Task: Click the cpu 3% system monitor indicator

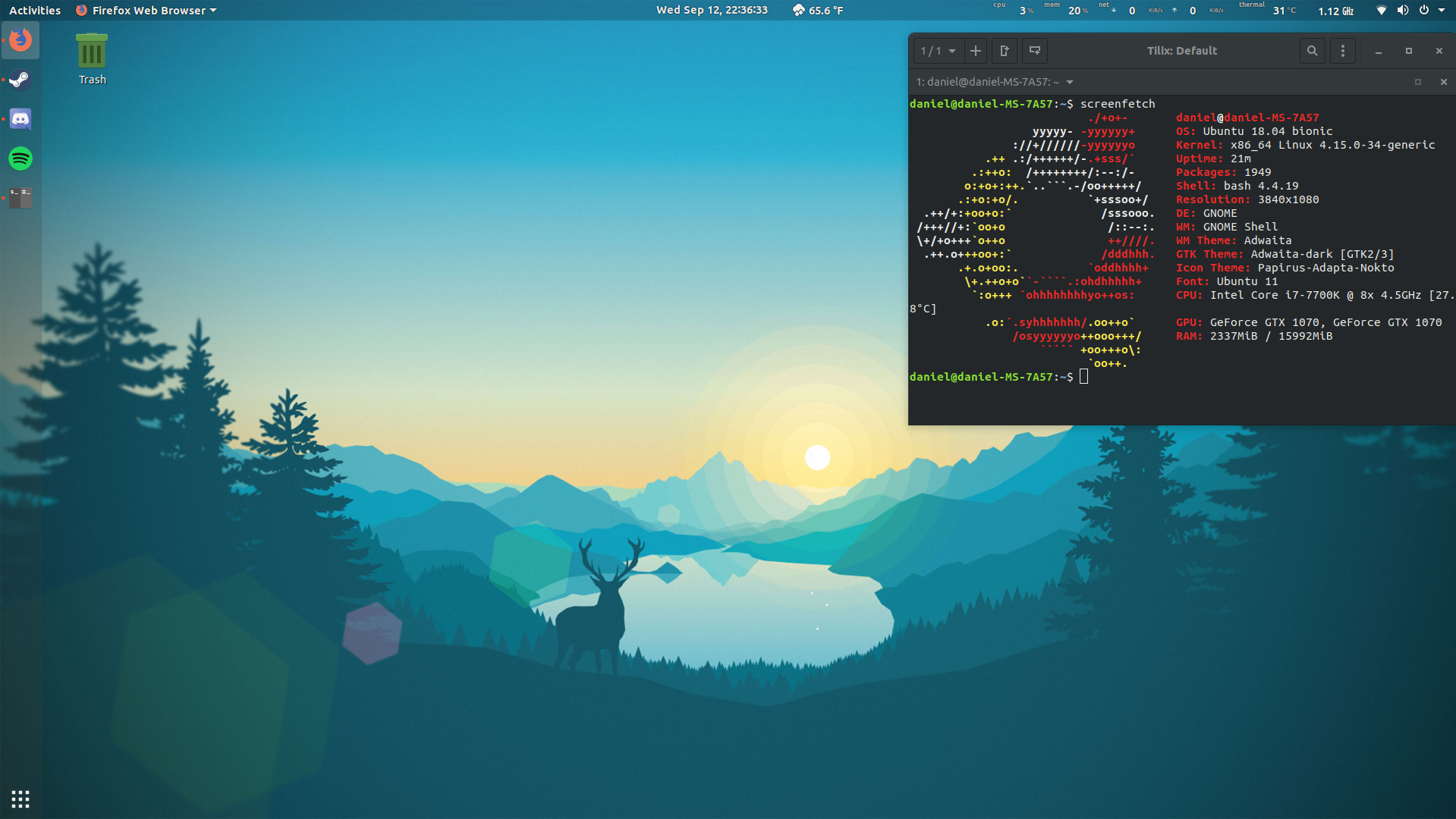Action: tap(1014, 10)
